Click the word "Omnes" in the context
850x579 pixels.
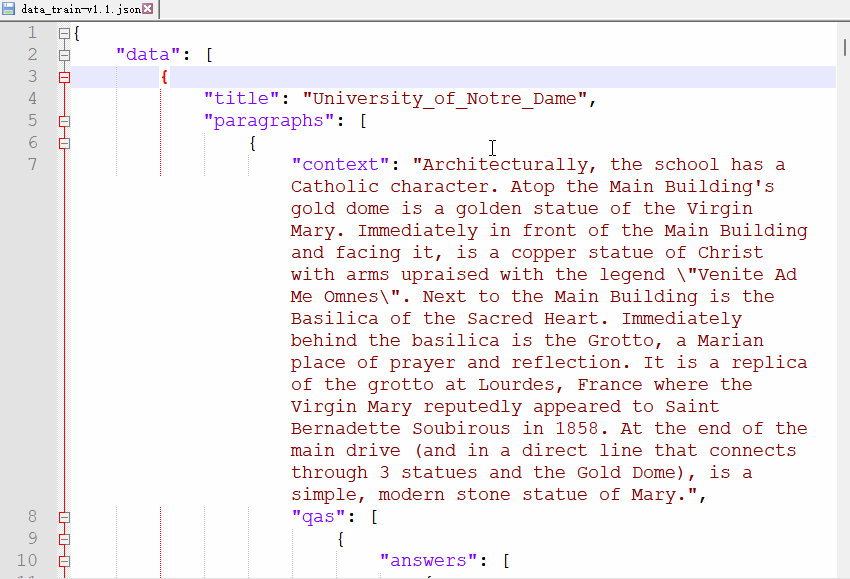click(x=351, y=297)
